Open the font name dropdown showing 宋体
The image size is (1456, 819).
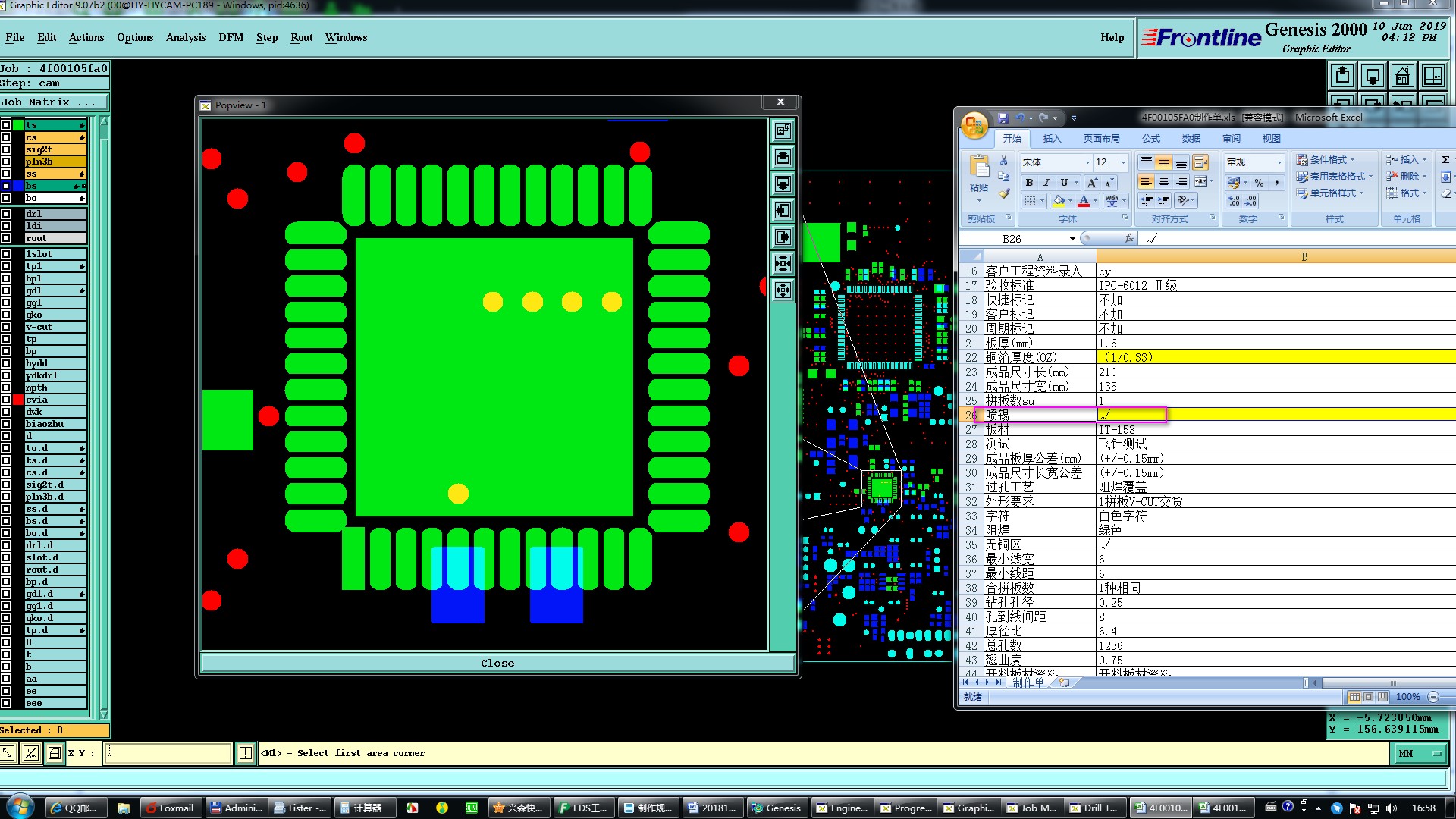click(x=1087, y=162)
